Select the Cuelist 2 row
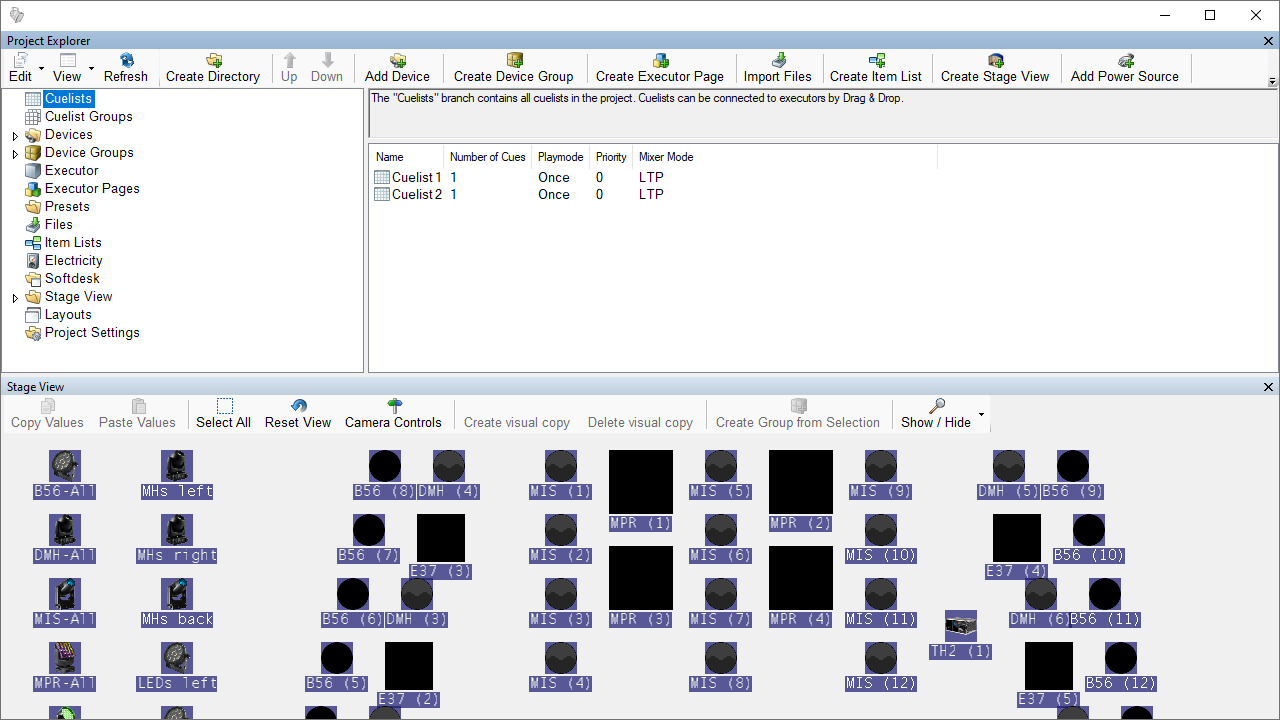Viewport: 1280px width, 720px height. tap(416, 195)
